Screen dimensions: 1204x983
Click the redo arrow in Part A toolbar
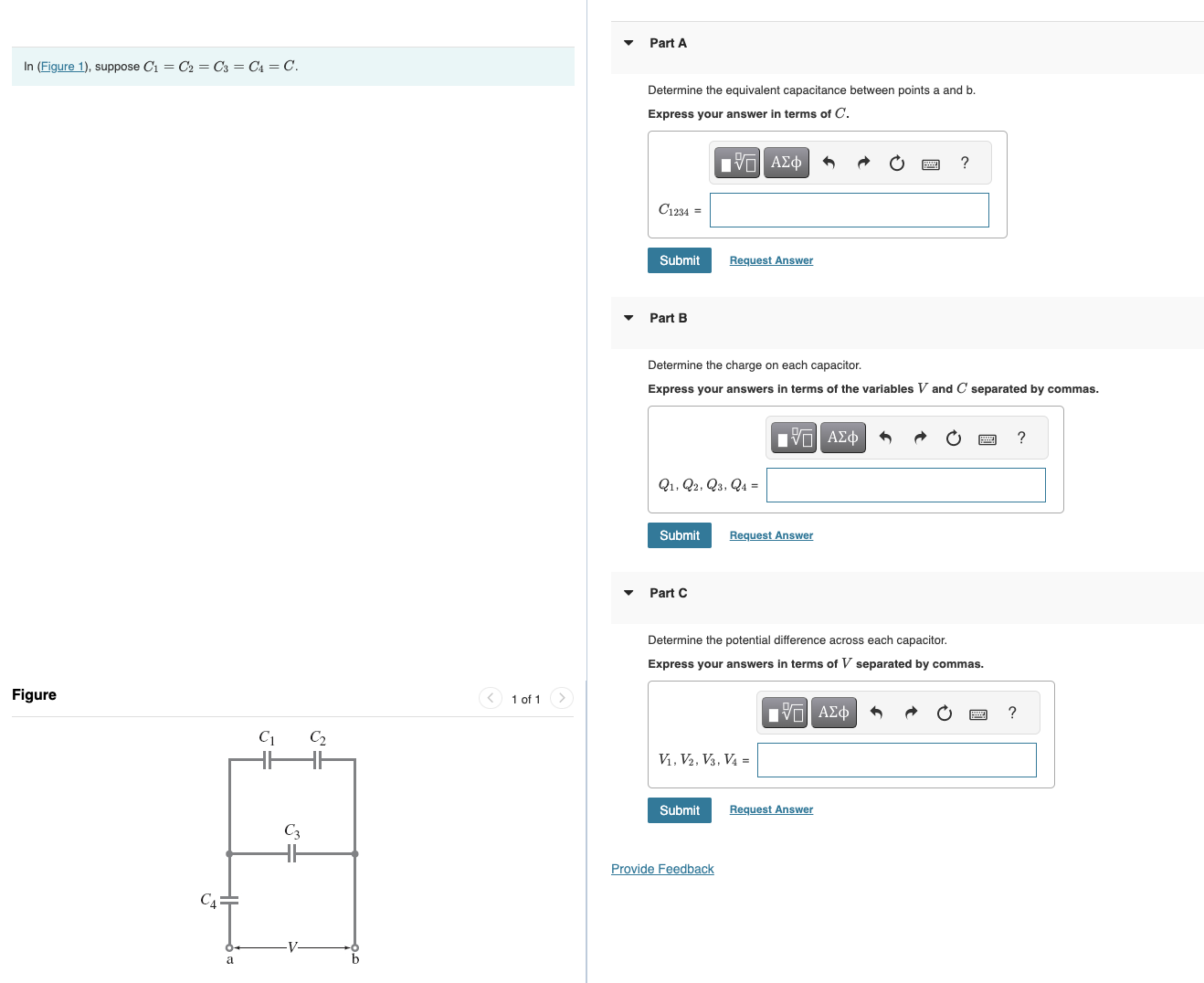863,162
